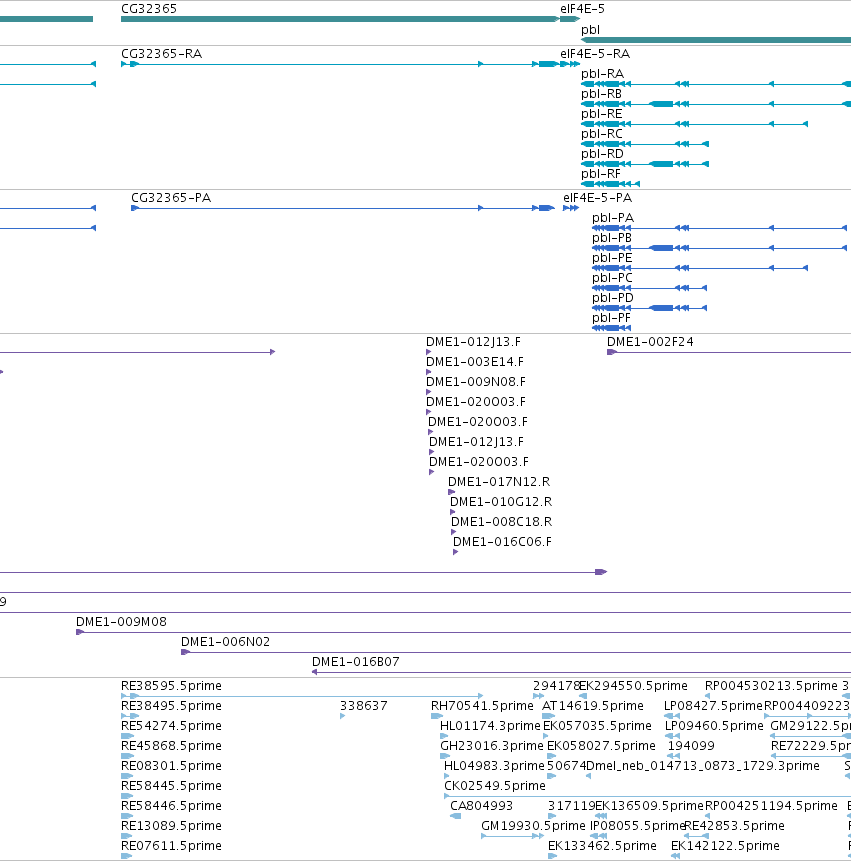Select the RE58445.5prime EST label
851x861 pixels.
(171, 786)
